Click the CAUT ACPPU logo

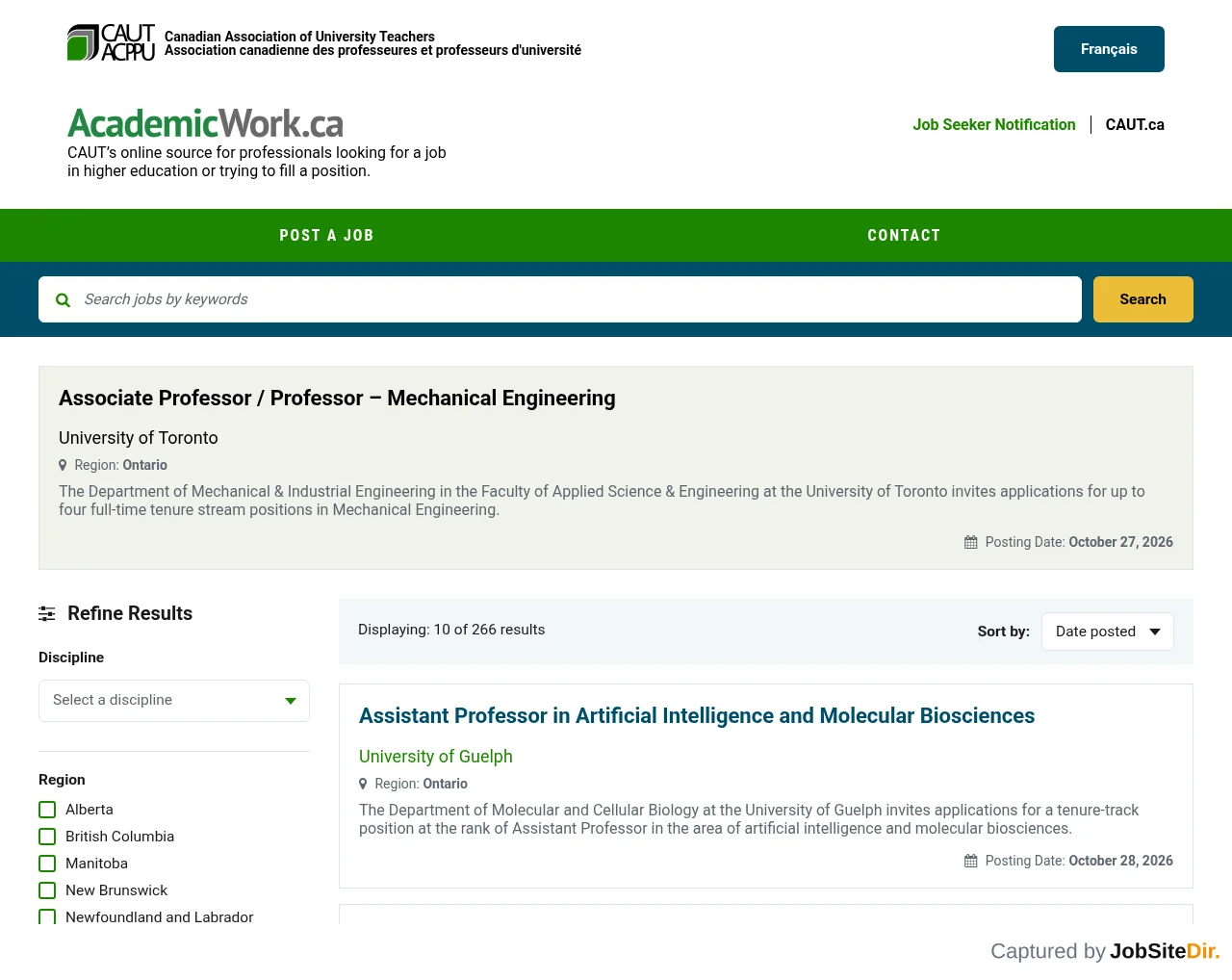(x=111, y=42)
